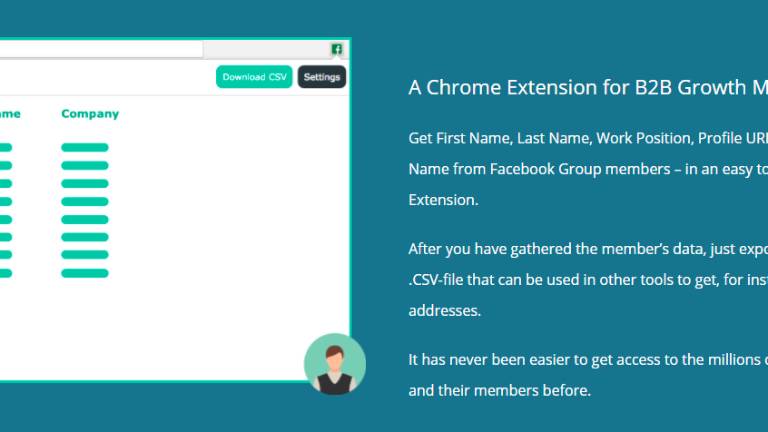Select the last Company row placeholder bar
768x432 pixels.
[85, 272]
